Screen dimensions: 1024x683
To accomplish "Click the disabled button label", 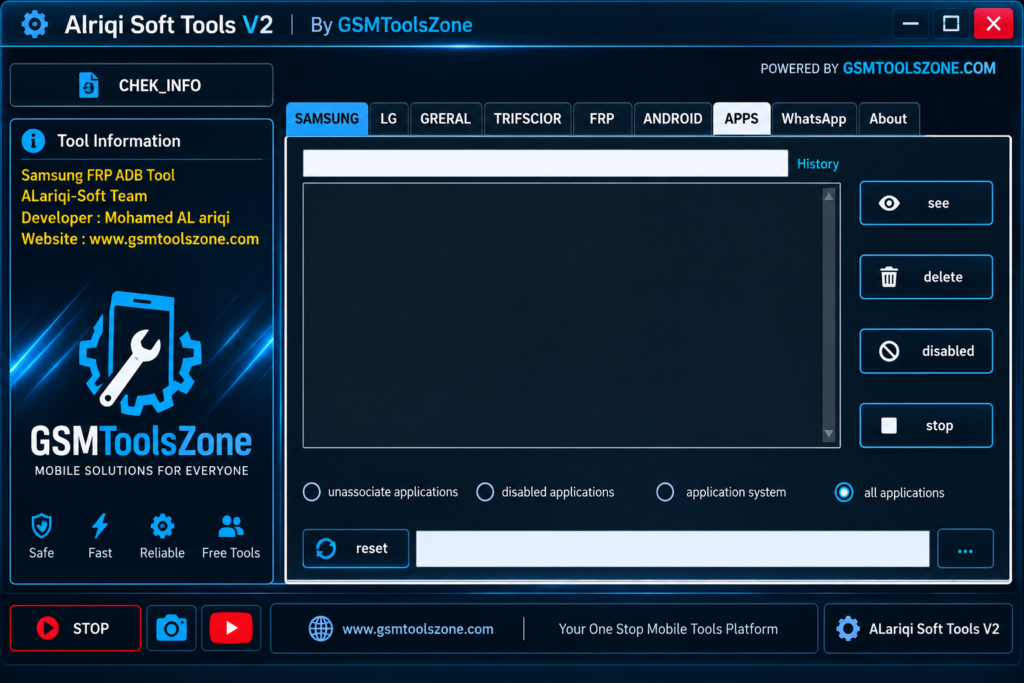I will tap(948, 351).
